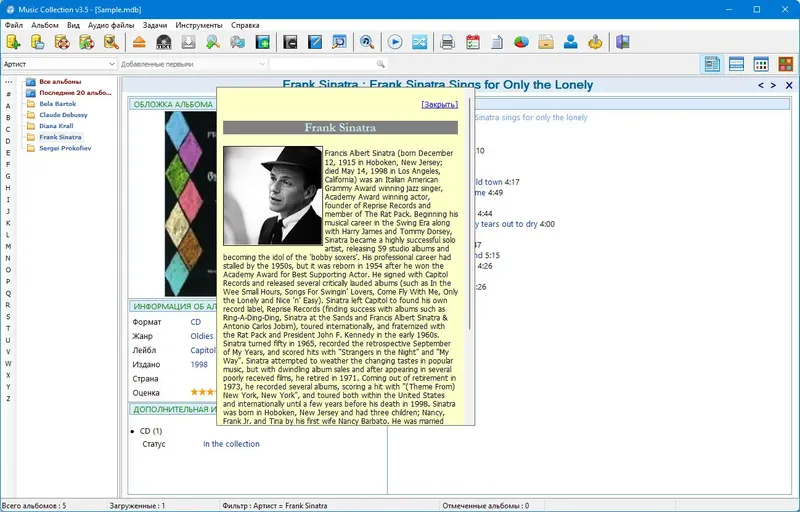Click the gray download tray icon
This screenshot has width=800, height=512.
(188, 42)
